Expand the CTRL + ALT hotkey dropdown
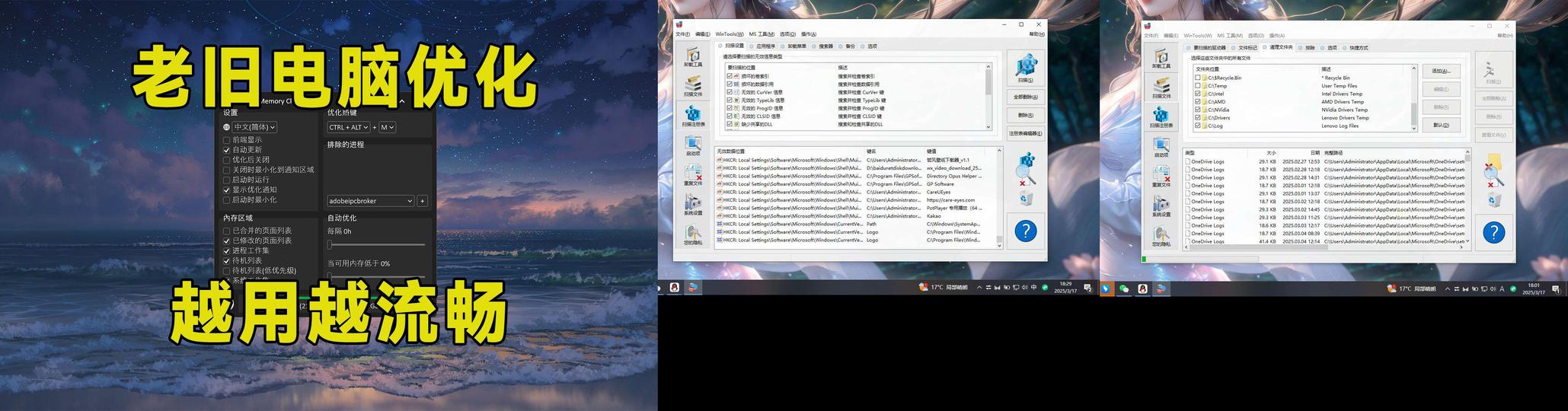This screenshot has height=411, width=1568. tap(348, 127)
